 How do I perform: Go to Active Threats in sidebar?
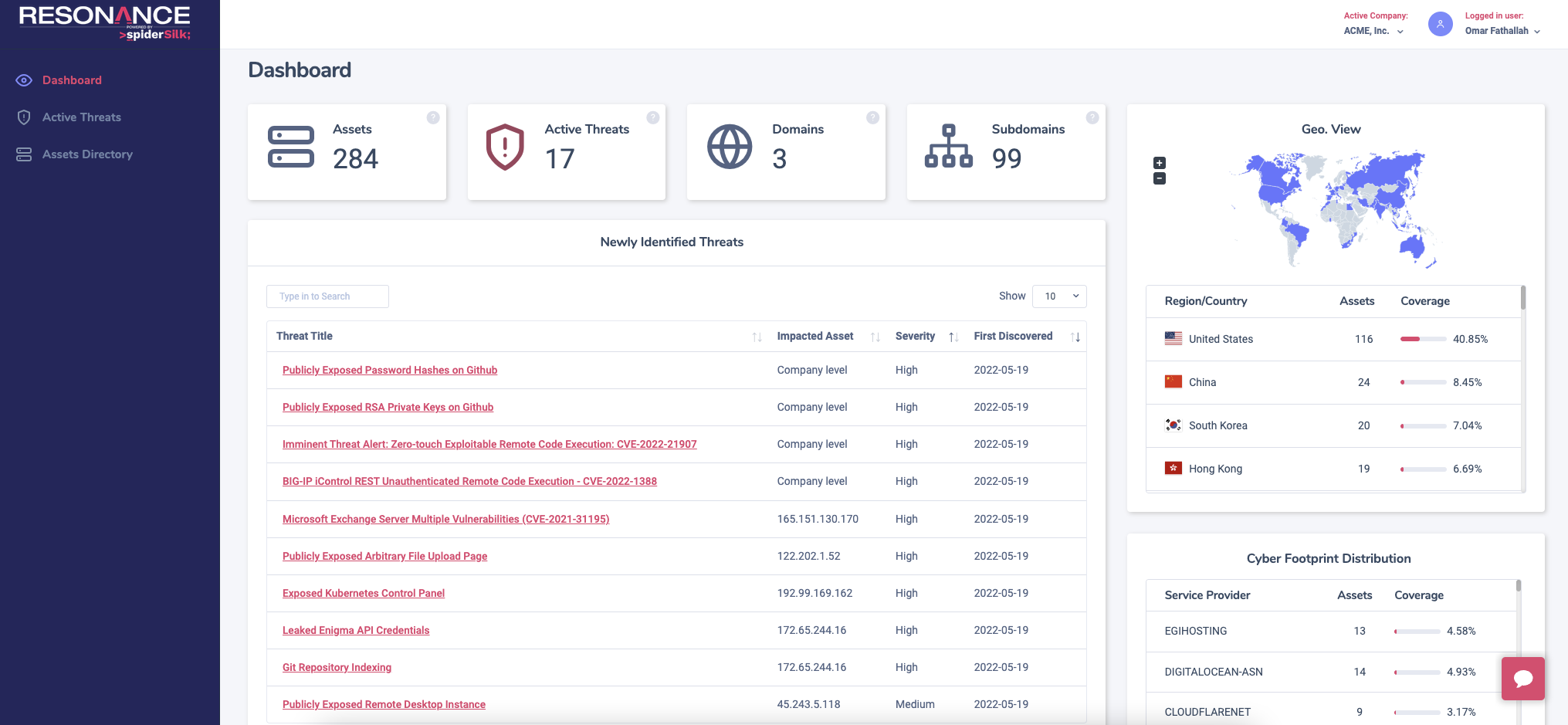click(82, 117)
